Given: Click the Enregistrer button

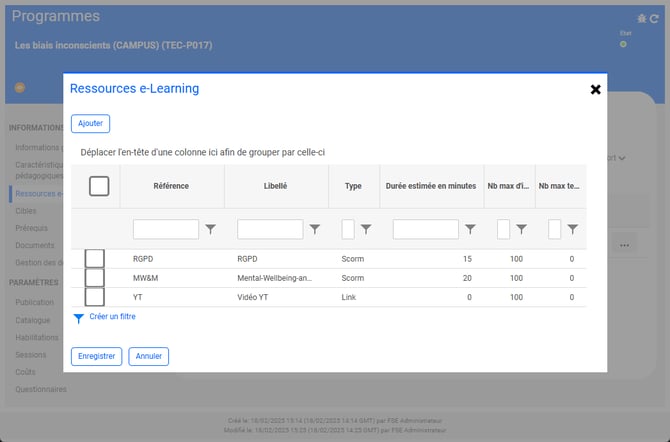Looking at the screenshot, I should point(97,356).
